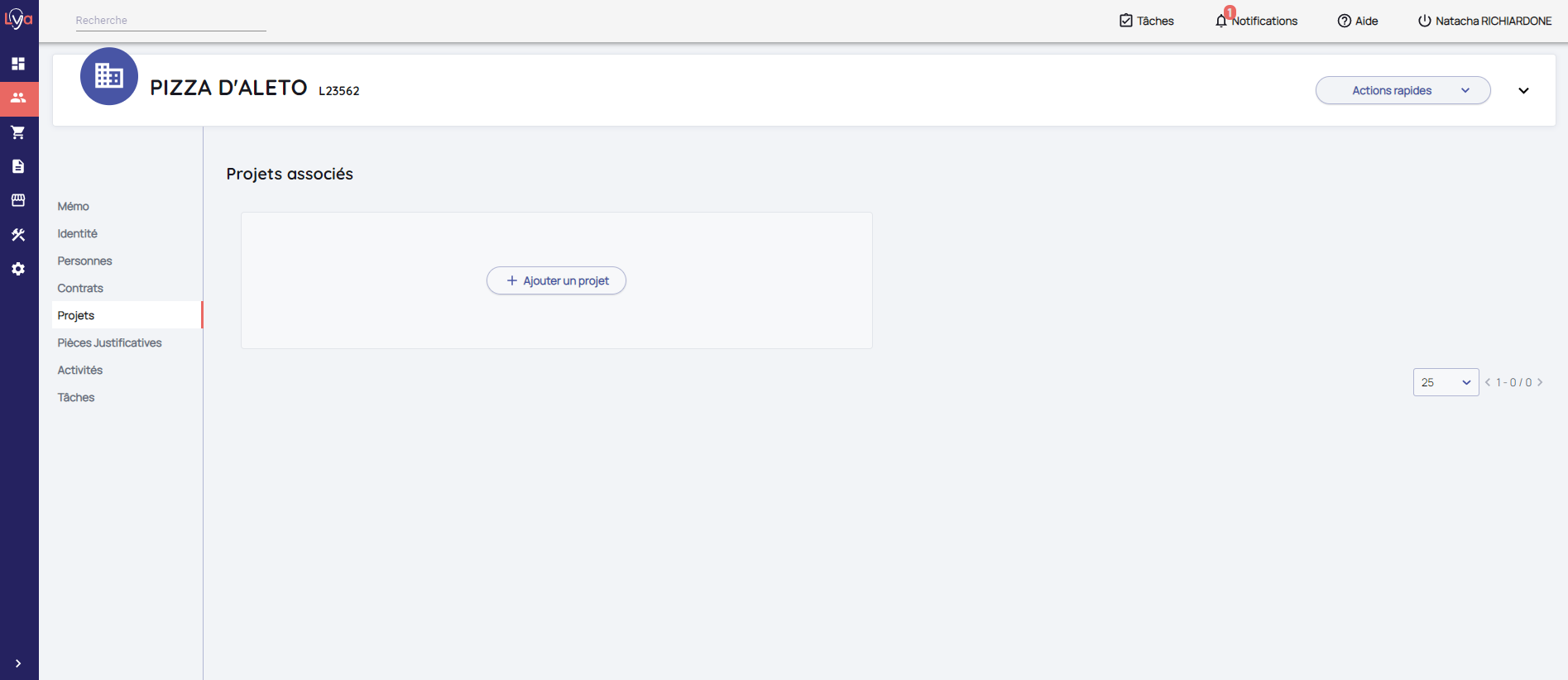Open the settings gear sidebar icon

(18, 269)
